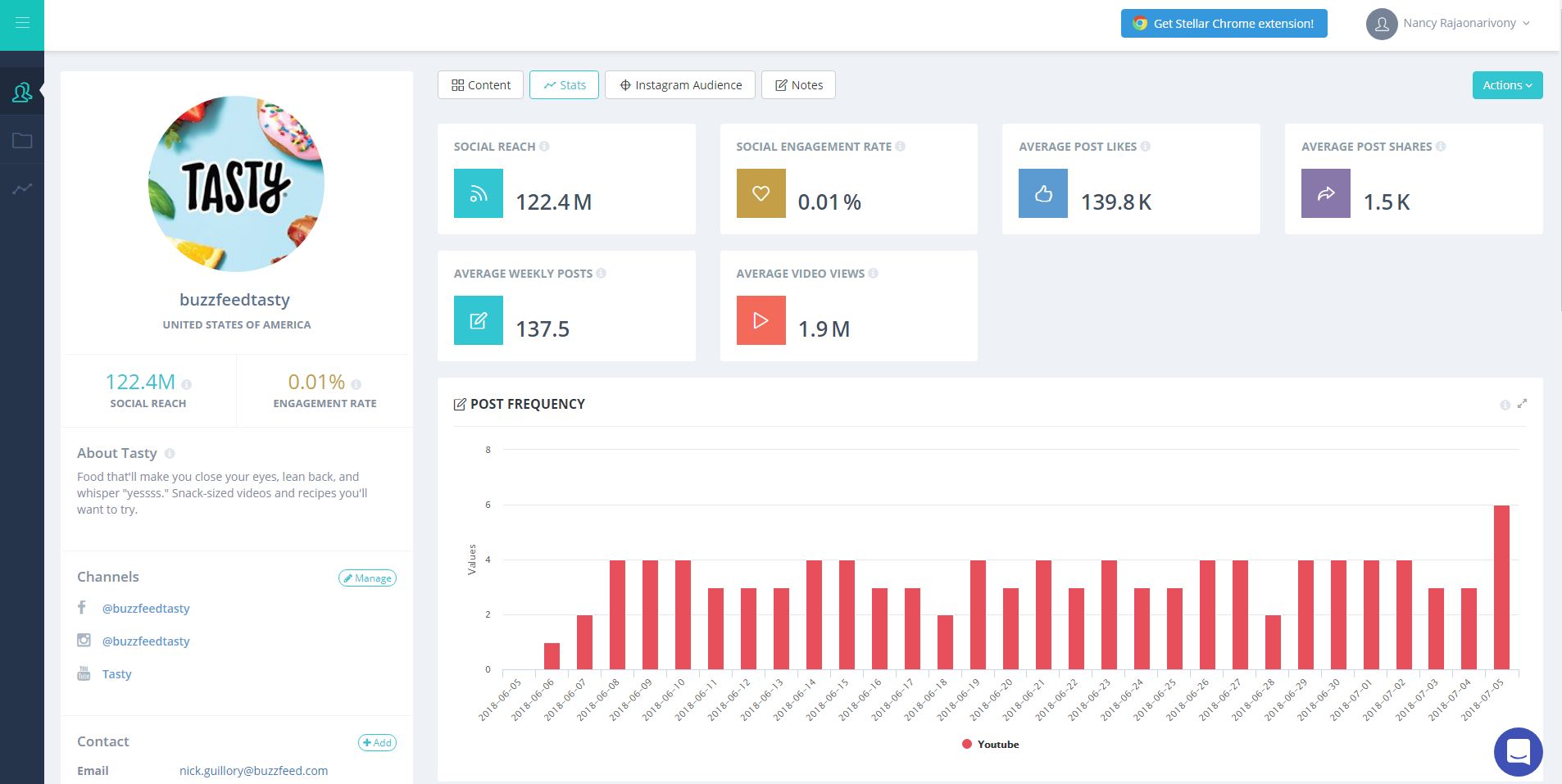The height and width of the screenshot is (784, 1562).
Task: Click the red video play icon
Action: click(x=761, y=320)
